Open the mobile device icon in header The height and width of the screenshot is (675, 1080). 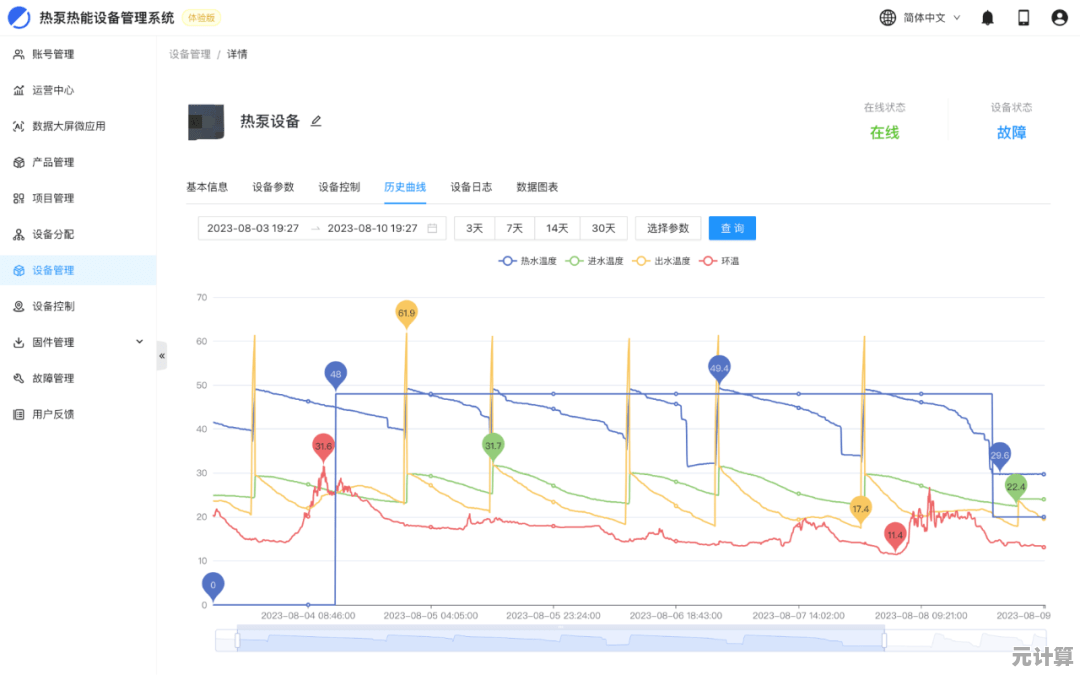pyautogui.click(x=1023, y=17)
